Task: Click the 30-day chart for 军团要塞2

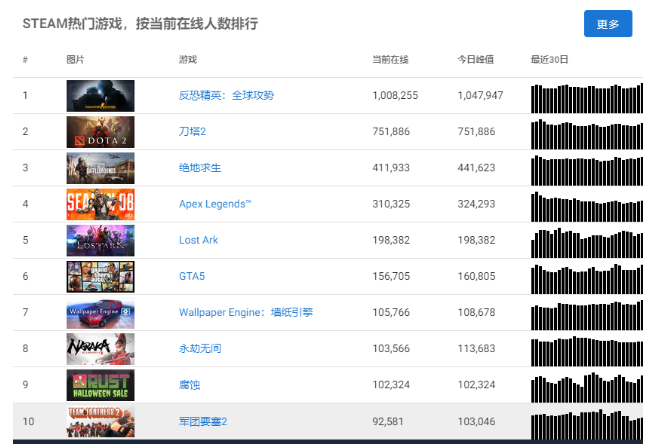Action: coord(587,424)
